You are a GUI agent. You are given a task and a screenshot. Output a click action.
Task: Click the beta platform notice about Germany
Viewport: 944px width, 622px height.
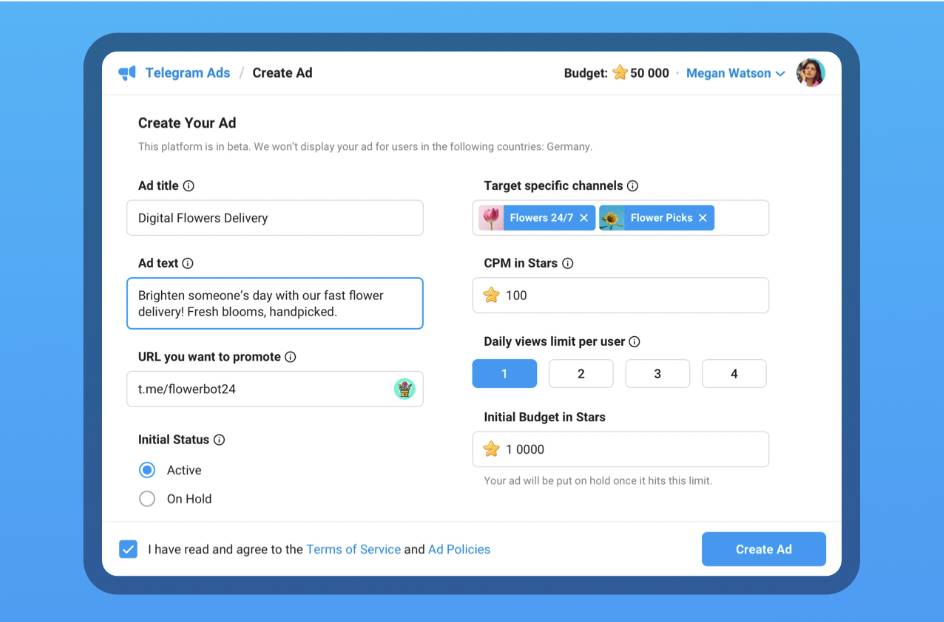coord(365,146)
